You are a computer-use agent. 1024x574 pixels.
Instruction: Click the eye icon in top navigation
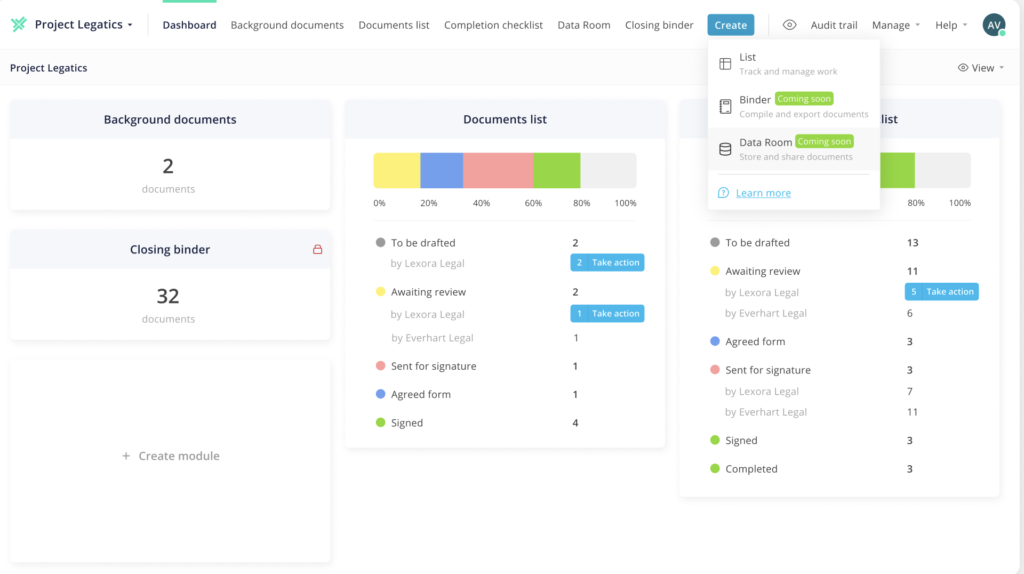click(789, 25)
